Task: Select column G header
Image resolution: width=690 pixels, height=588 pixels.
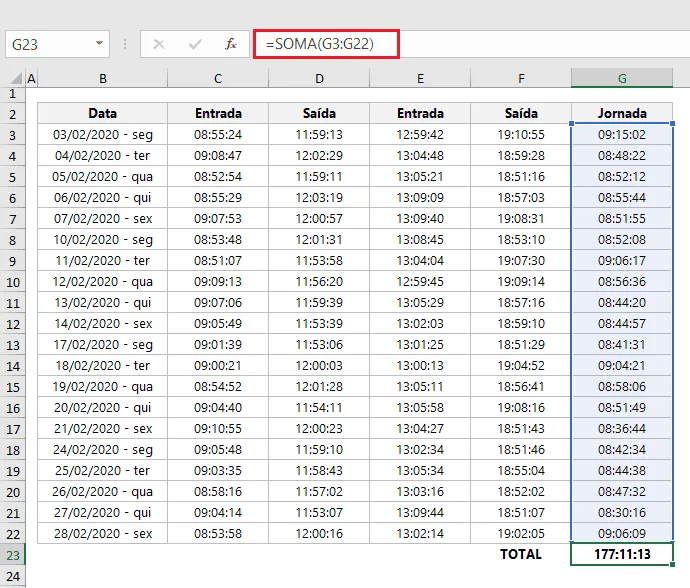Action: pyautogui.click(x=622, y=78)
